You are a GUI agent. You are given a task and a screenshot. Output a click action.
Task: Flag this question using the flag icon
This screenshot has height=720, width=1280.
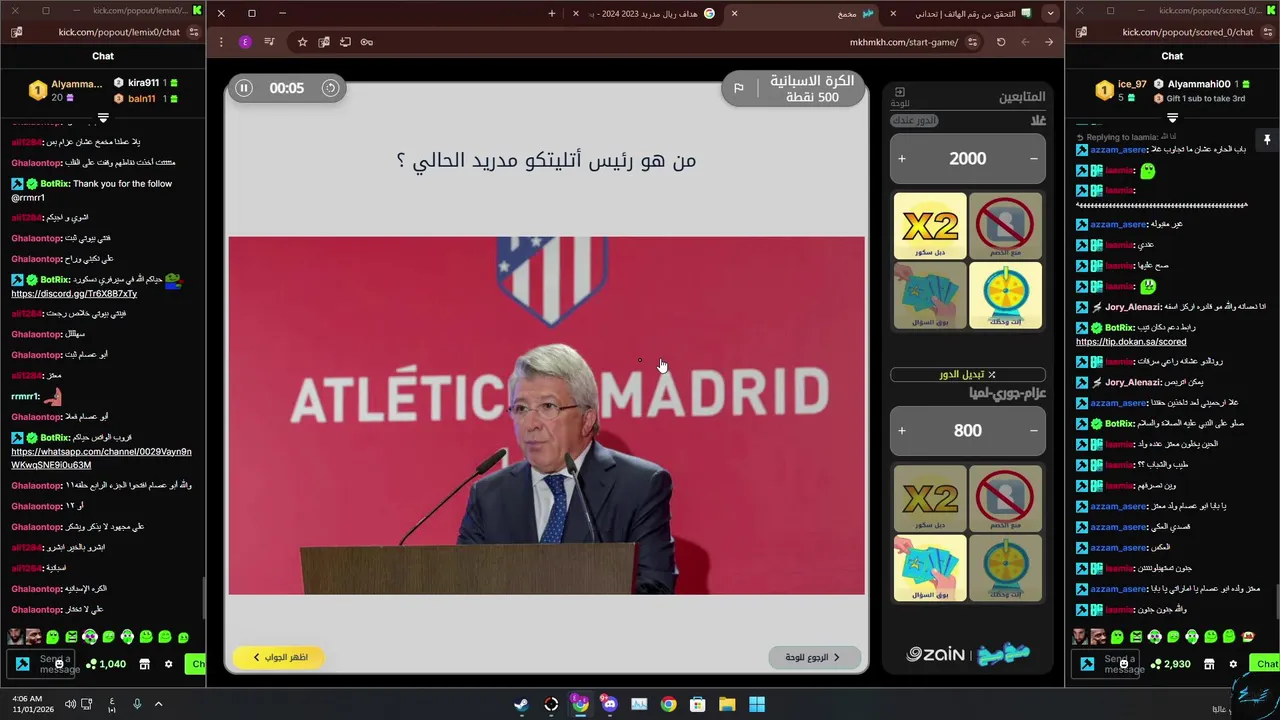pyautogui.click(x=739, y=88)
